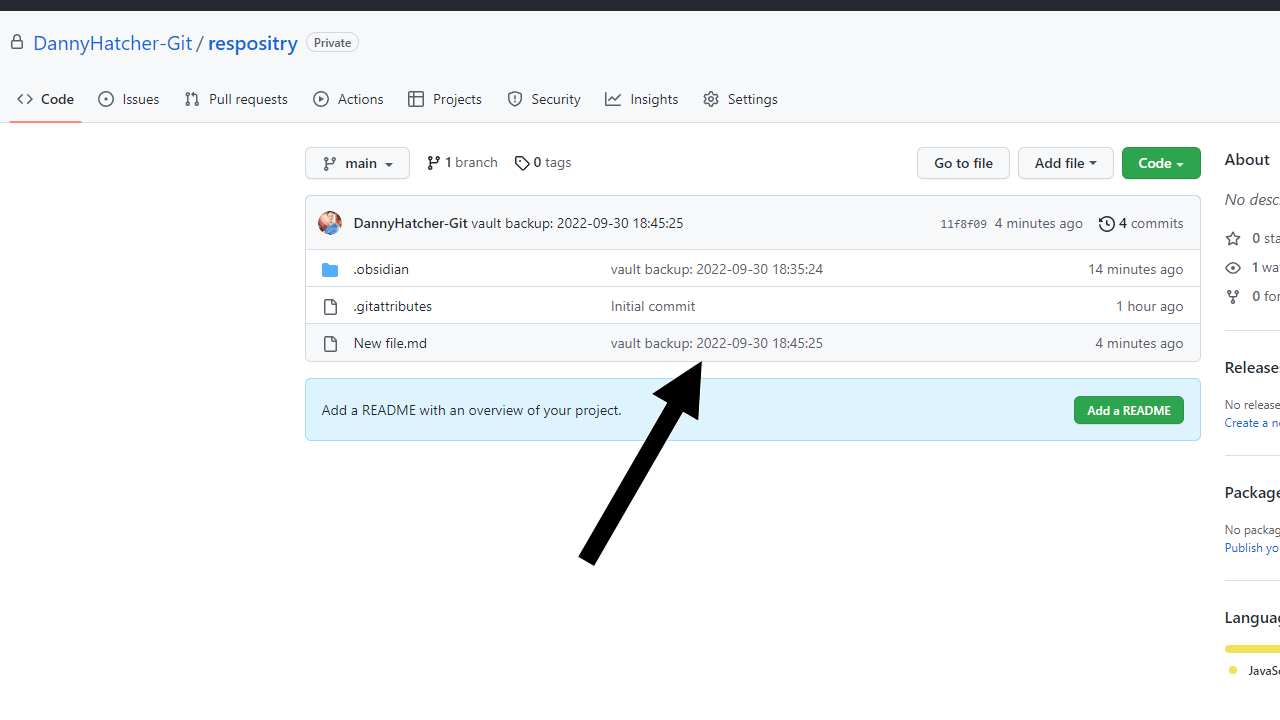
Task: Expand the Add file dropdown
Action: [1065, 163]
